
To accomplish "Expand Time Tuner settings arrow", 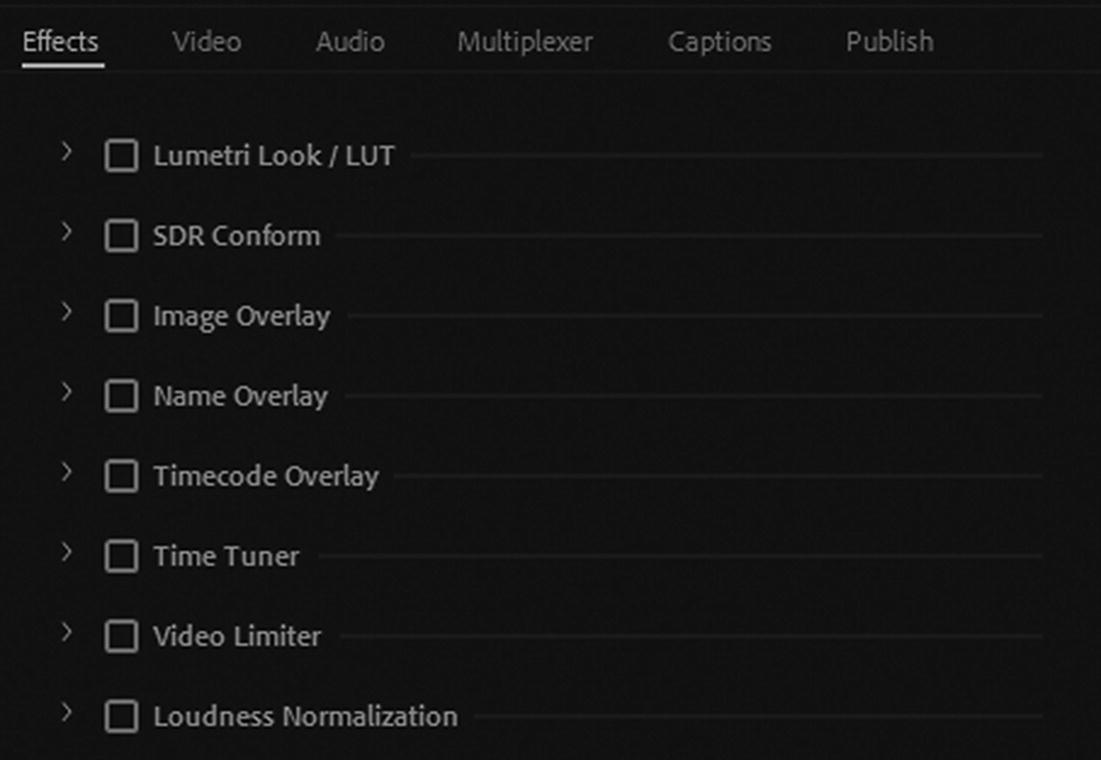I will 67,552.
